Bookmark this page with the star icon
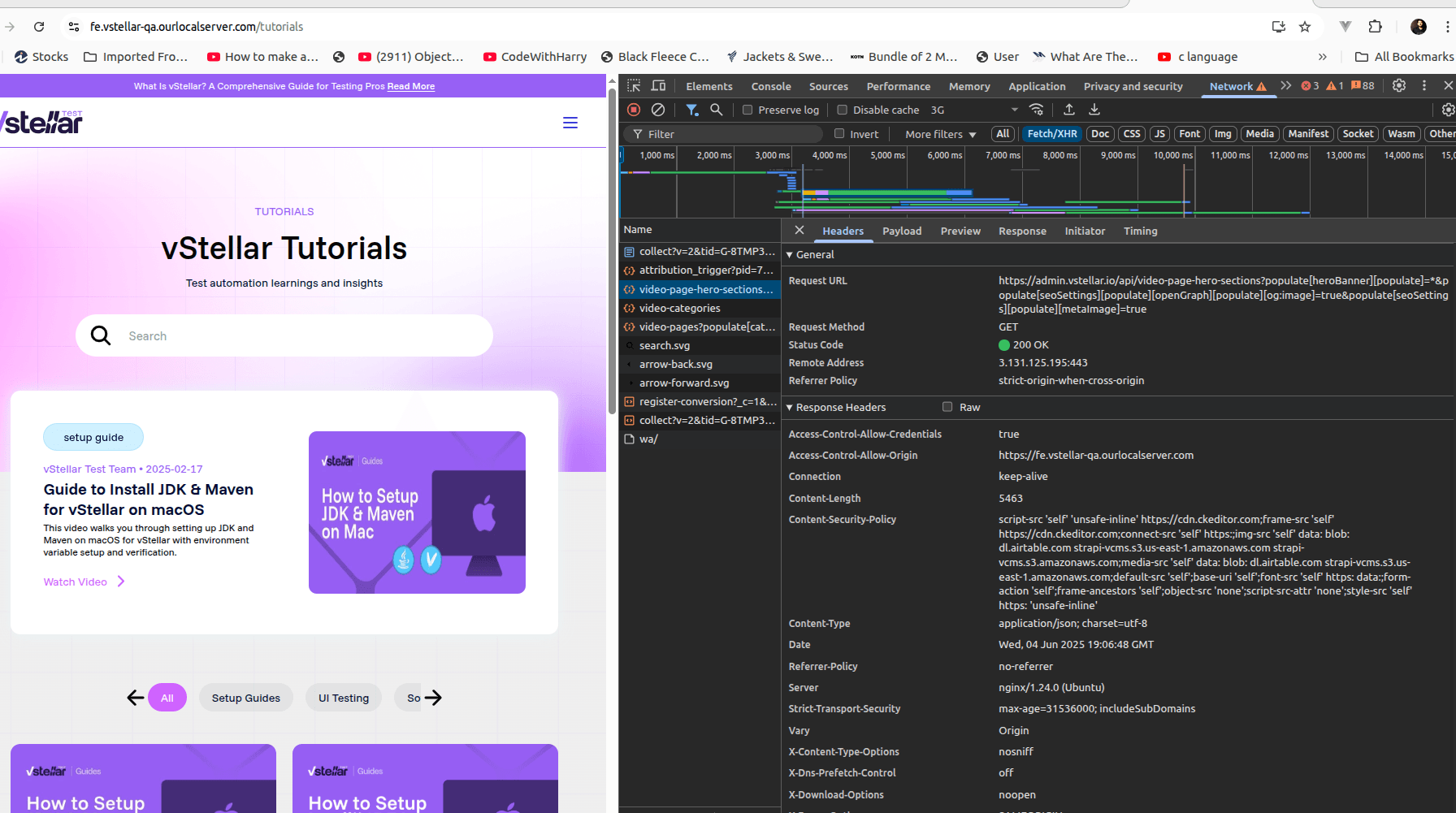Image resolution: width=1456 pixels, height=813 pixels. coord(1305,27)
